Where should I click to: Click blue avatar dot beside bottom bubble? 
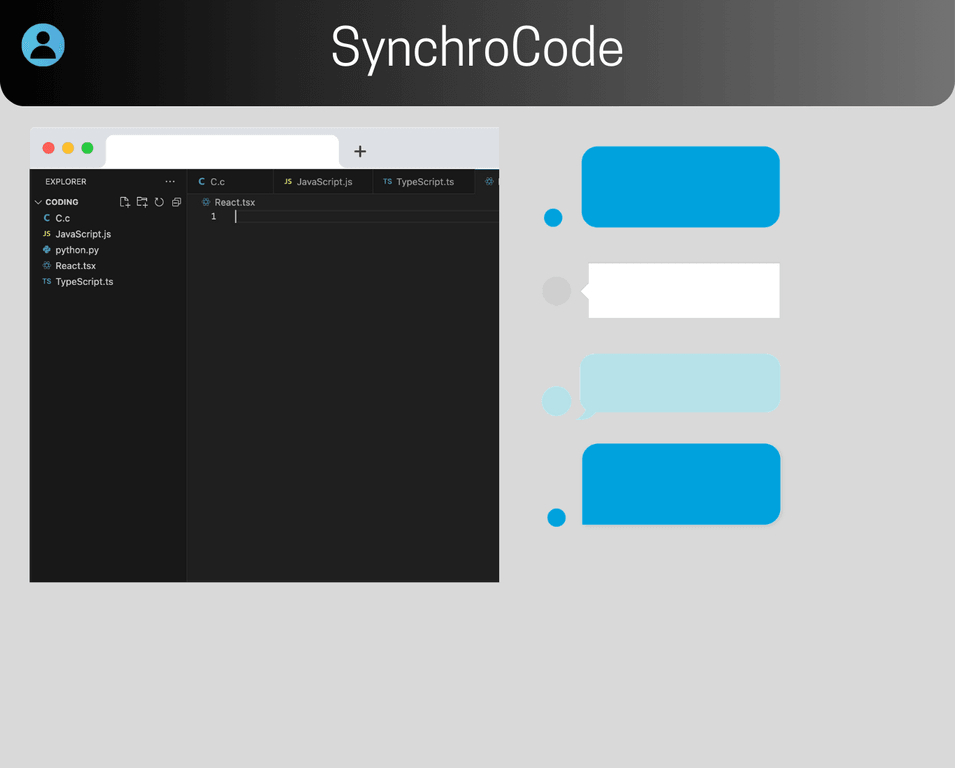click(557, 518)
